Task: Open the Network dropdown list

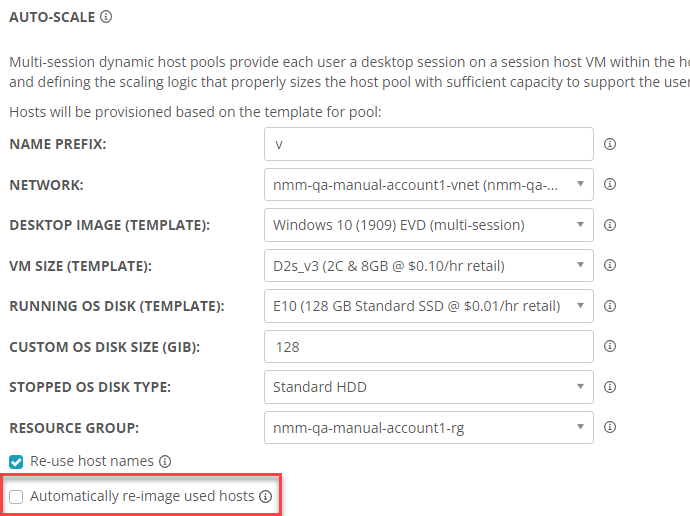Action: 429,185
